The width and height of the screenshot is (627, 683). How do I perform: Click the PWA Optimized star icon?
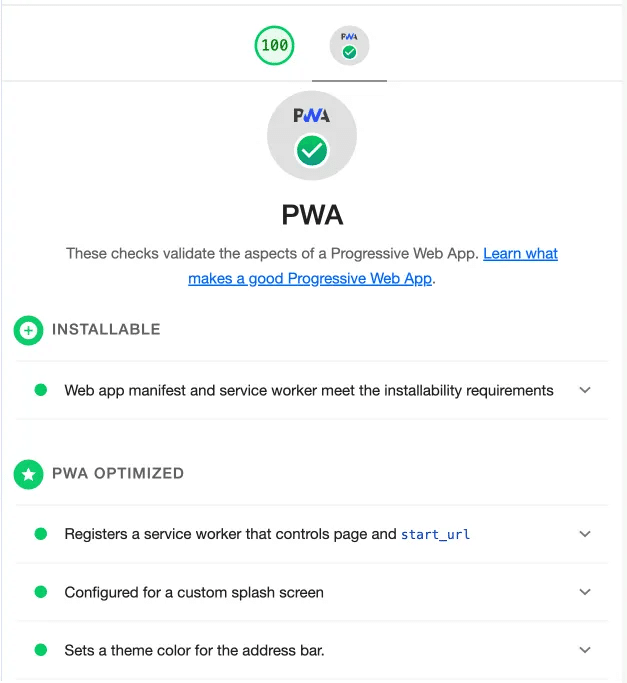(x=28, y=474)
